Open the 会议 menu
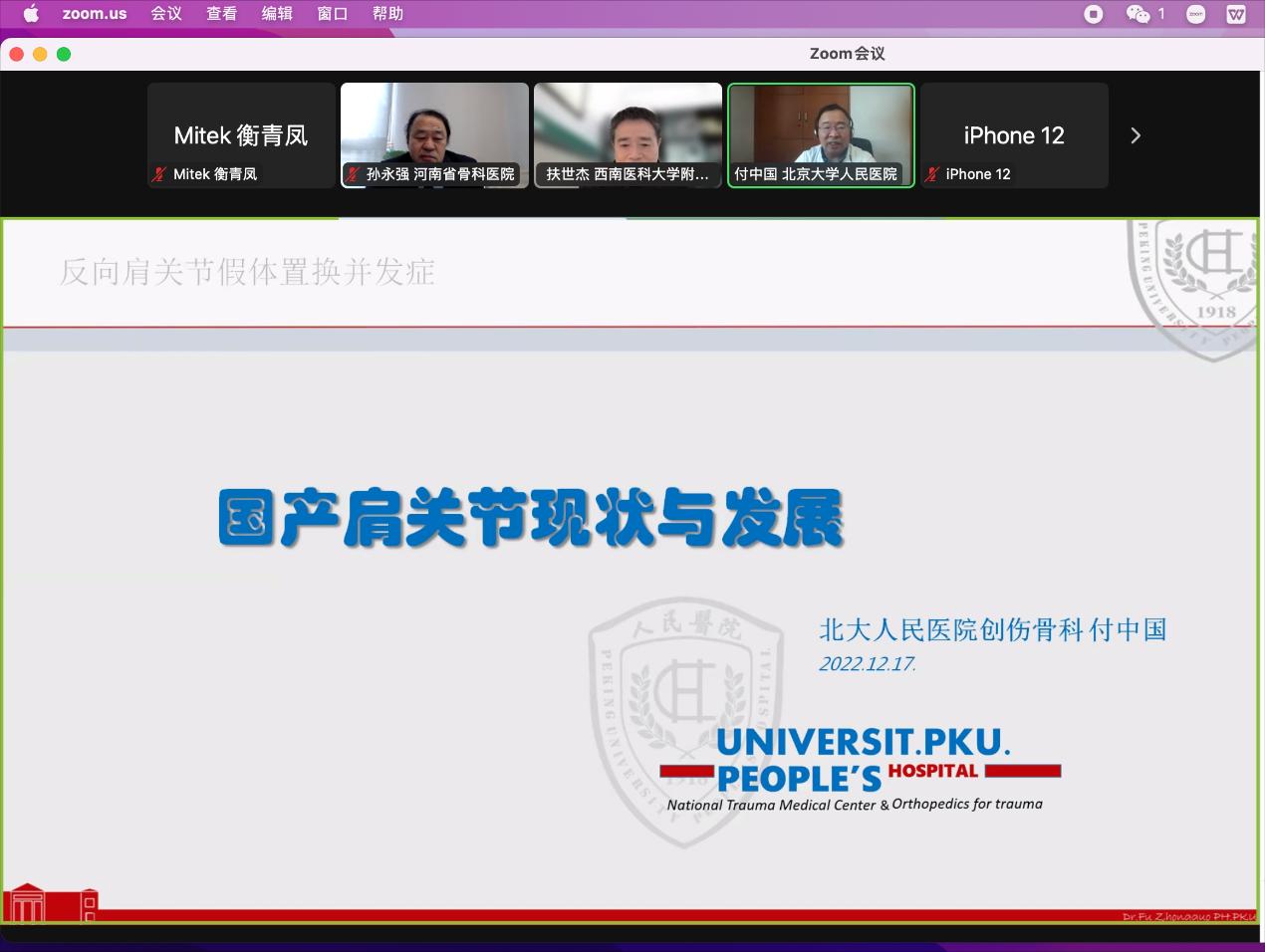1265x952 pixels. (166, 14)
